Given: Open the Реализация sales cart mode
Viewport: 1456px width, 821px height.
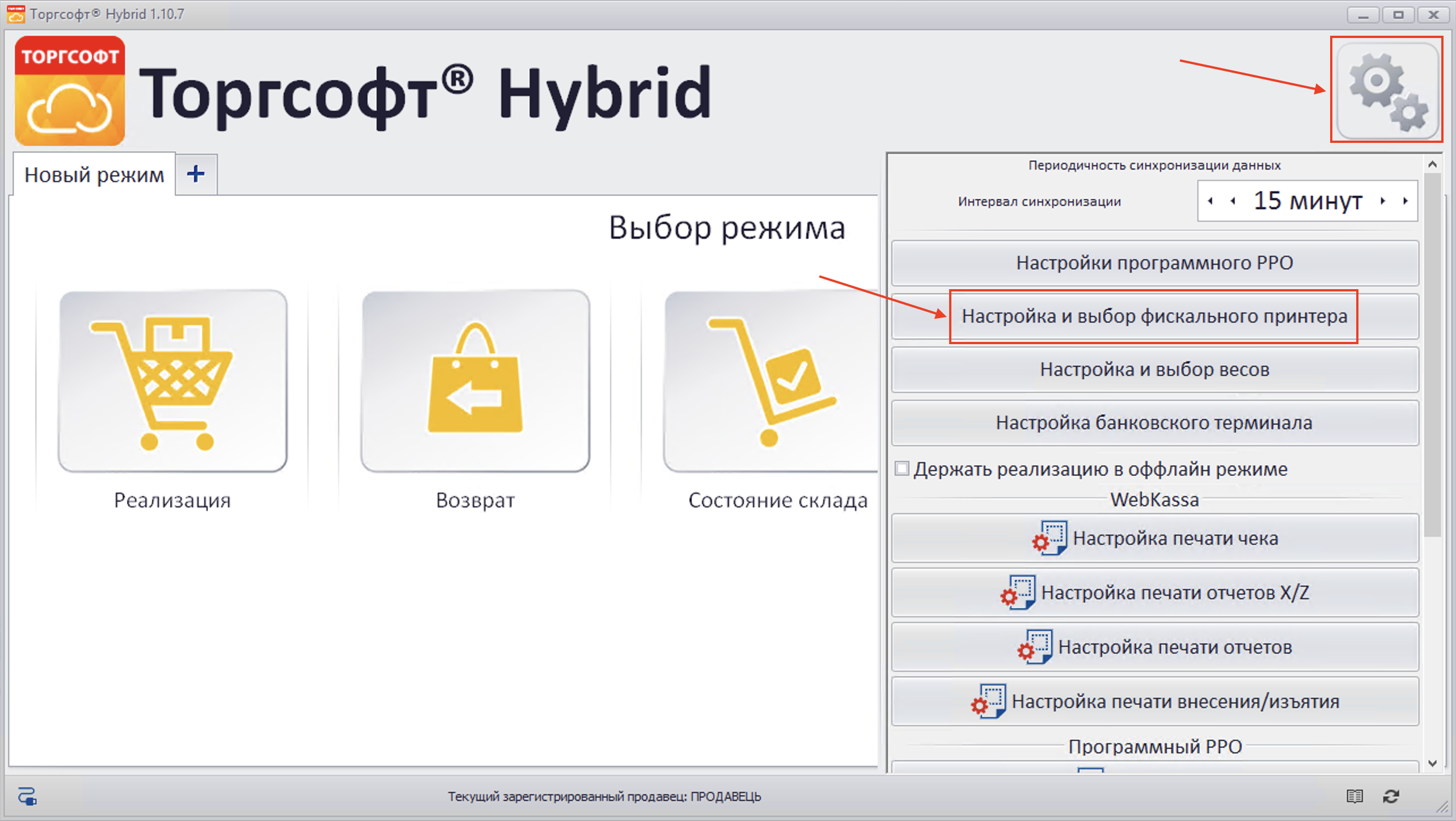Looking at the screenshot, I should pyautogui.click(x=172, y=381).
